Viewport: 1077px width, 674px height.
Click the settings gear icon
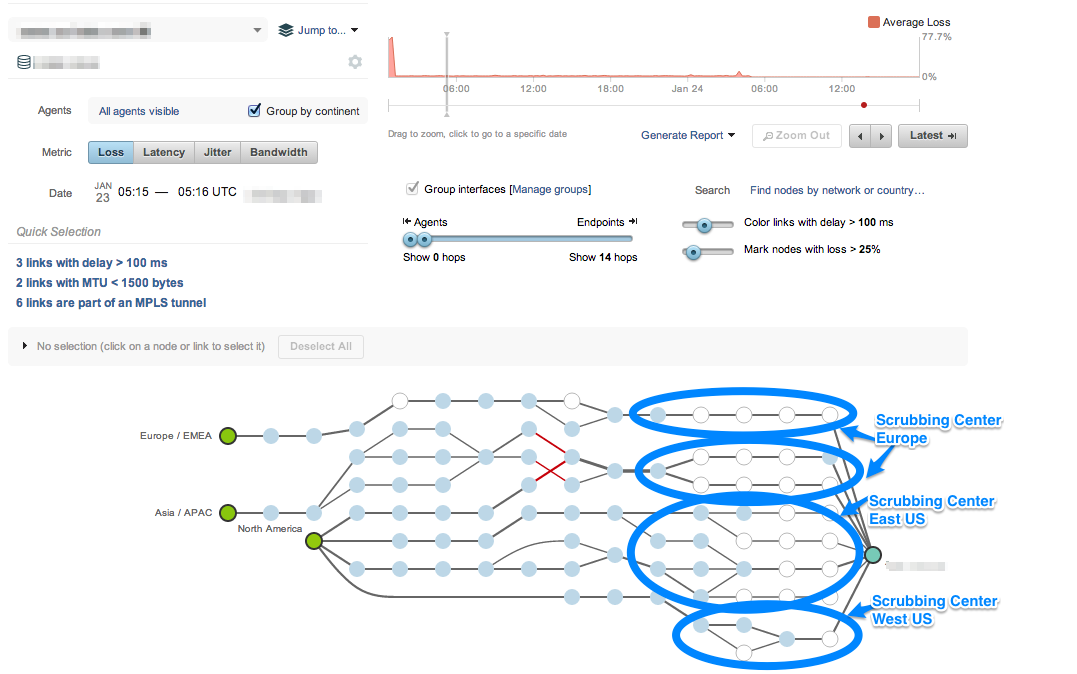[x=355, y=62]
